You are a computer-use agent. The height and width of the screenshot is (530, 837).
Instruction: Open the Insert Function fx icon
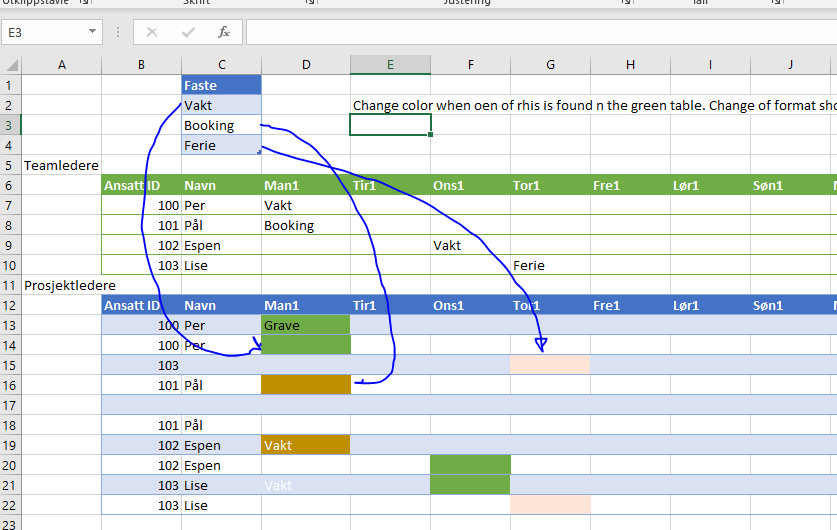point(224,33)
